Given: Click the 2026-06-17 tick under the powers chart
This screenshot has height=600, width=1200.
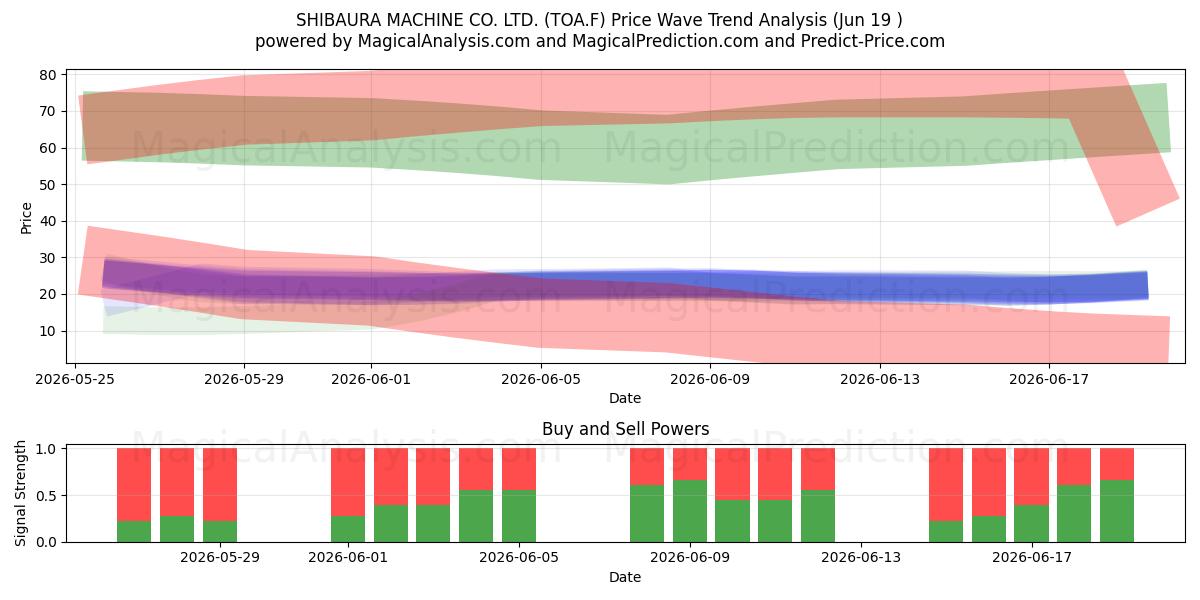Looking at the screenshot, I should 1032,557.
